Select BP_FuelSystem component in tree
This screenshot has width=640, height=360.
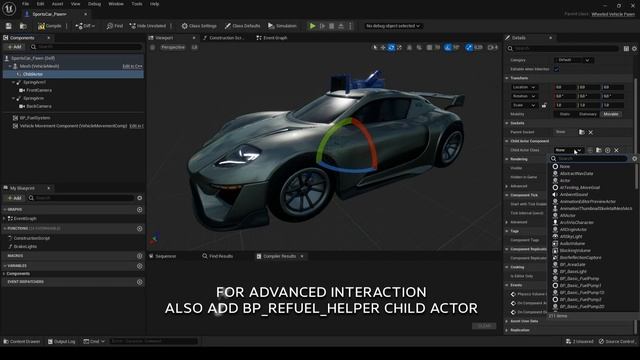tap(35, 118)
